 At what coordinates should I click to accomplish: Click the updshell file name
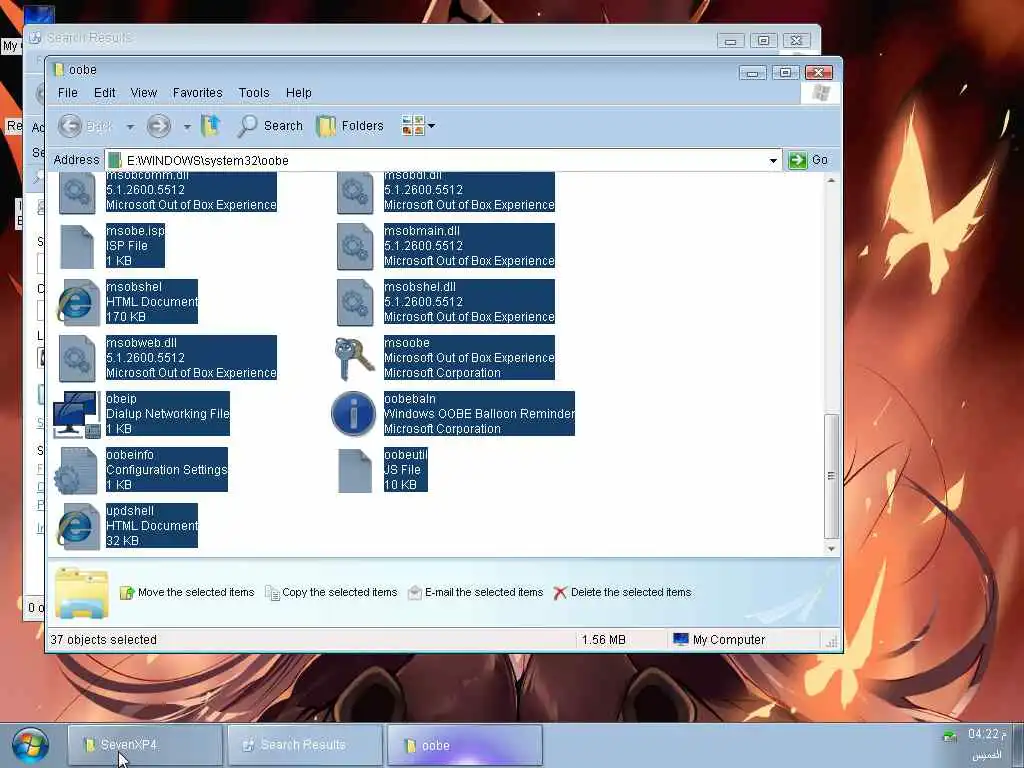[x=130, y=511]
